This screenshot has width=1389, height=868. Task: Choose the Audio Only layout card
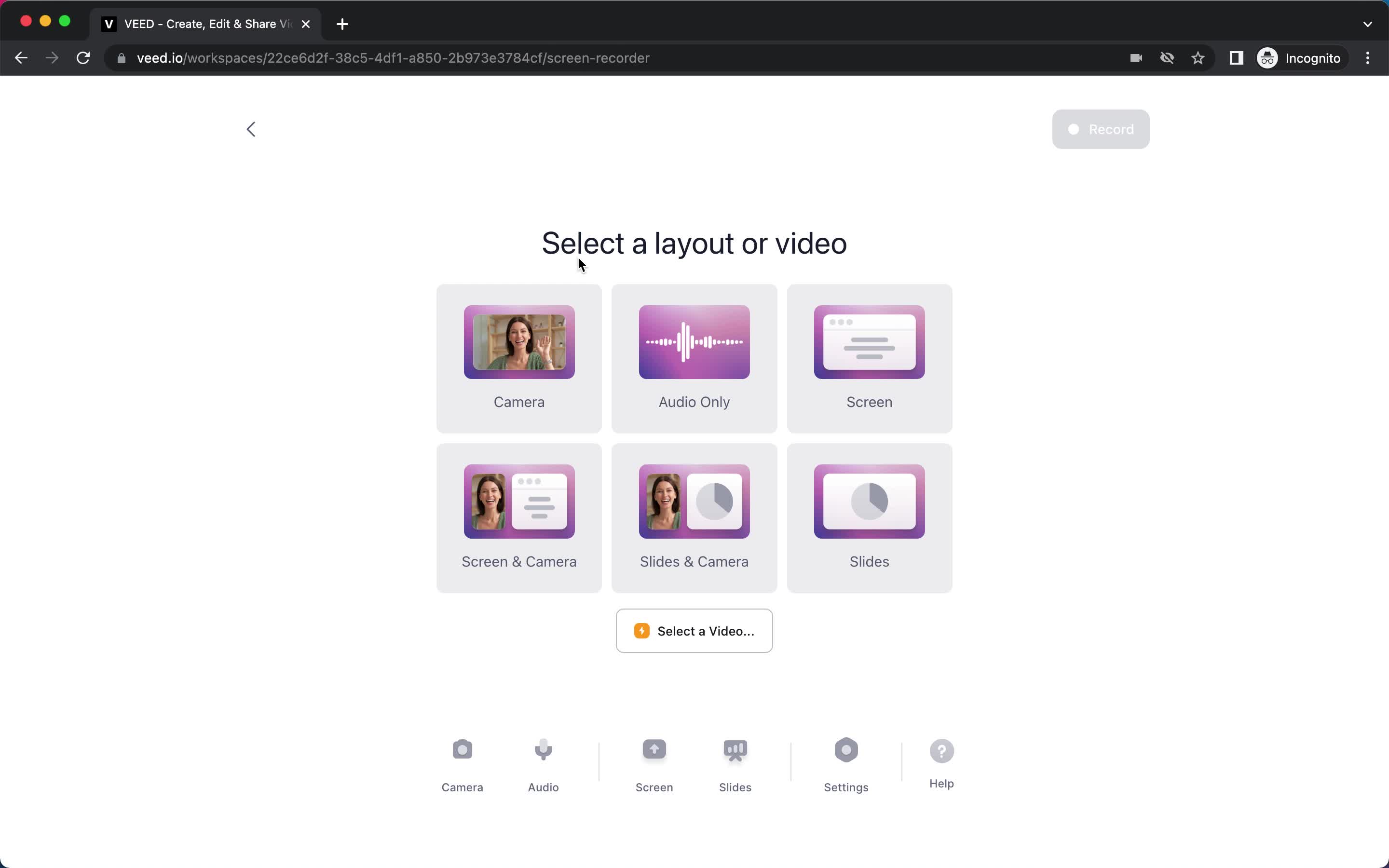[x=694, y=358]
